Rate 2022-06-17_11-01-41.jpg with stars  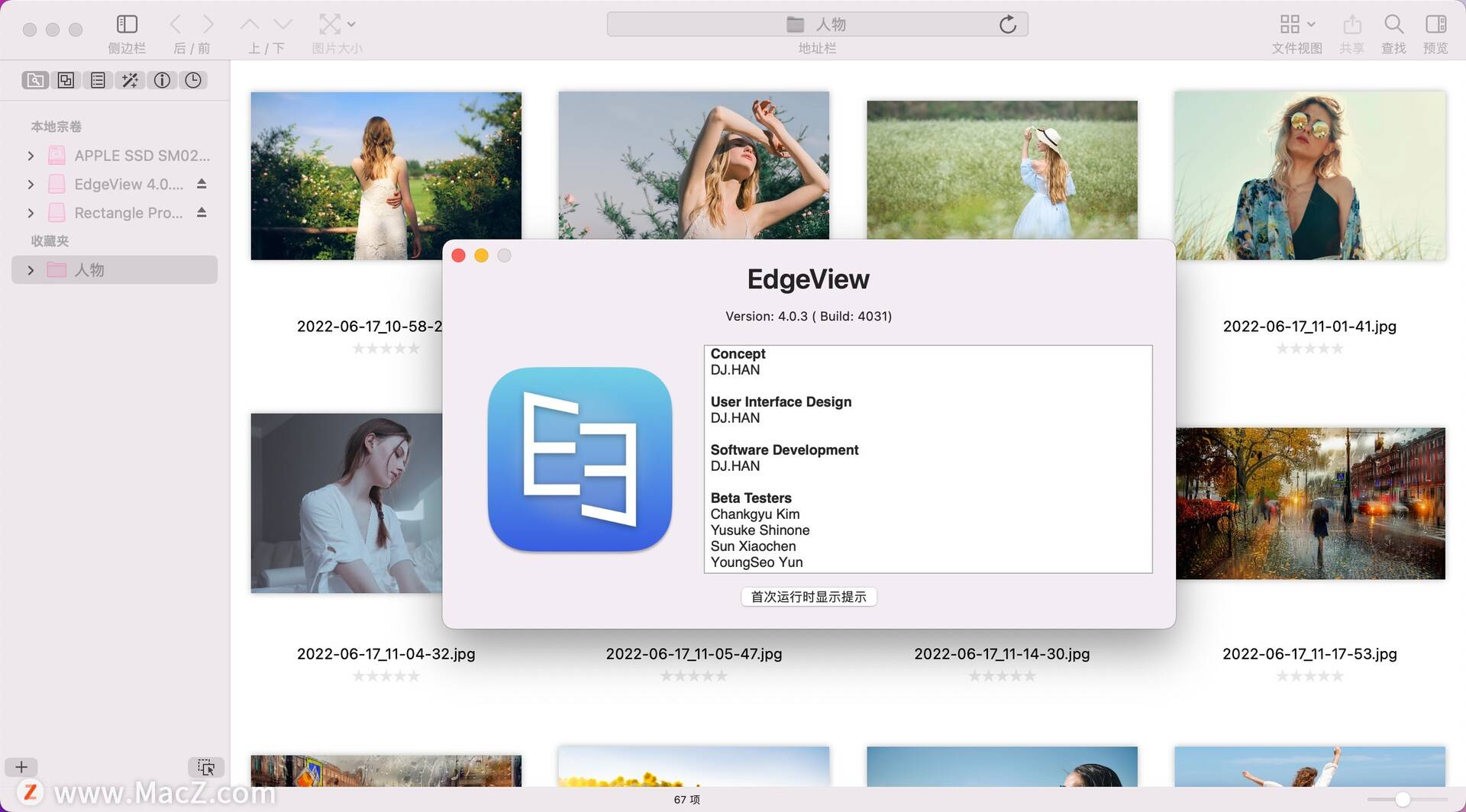pyautogui.click(x=1309, y=349)
